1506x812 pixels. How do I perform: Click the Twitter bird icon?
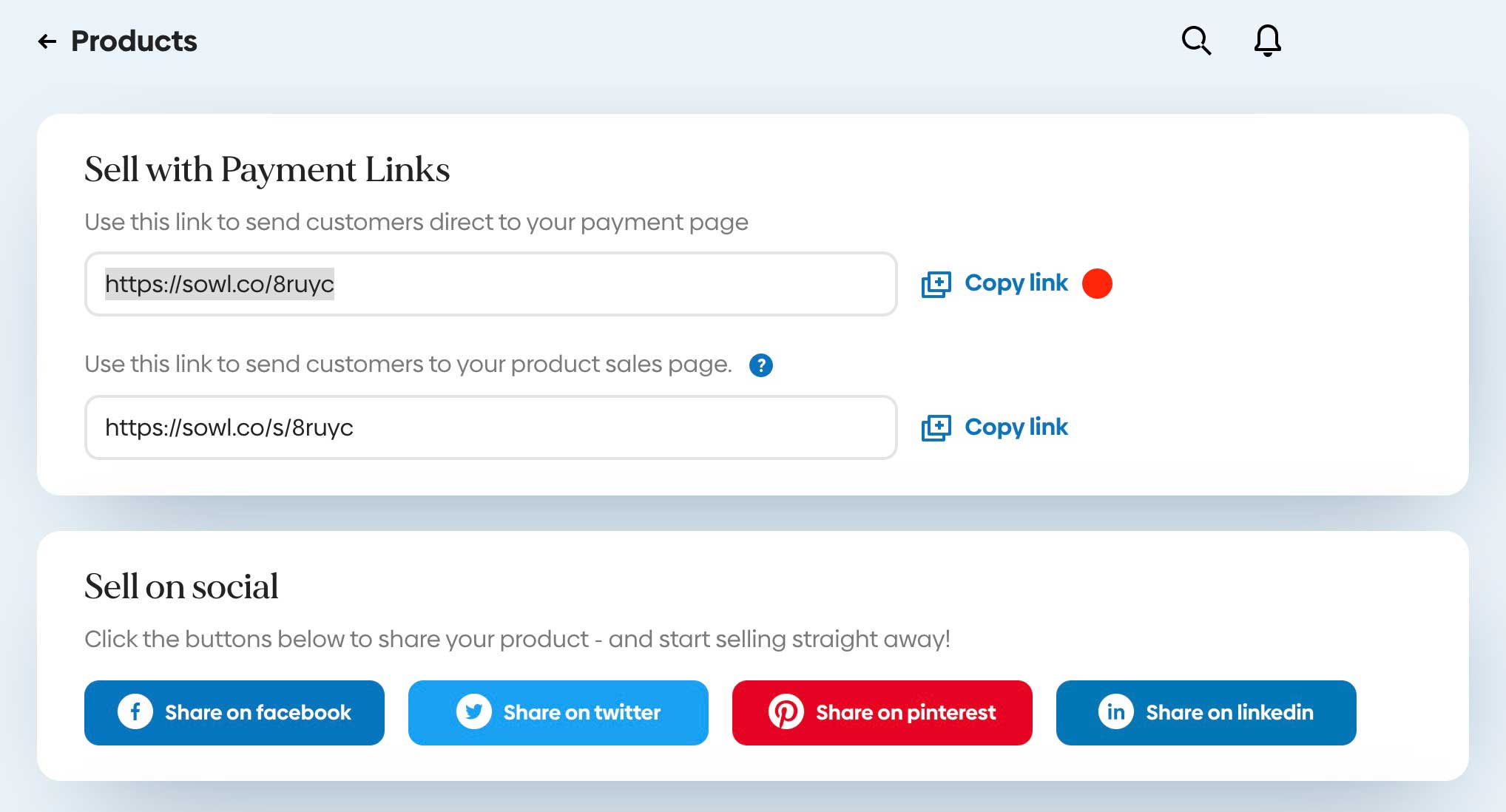(x=473, y=712)
